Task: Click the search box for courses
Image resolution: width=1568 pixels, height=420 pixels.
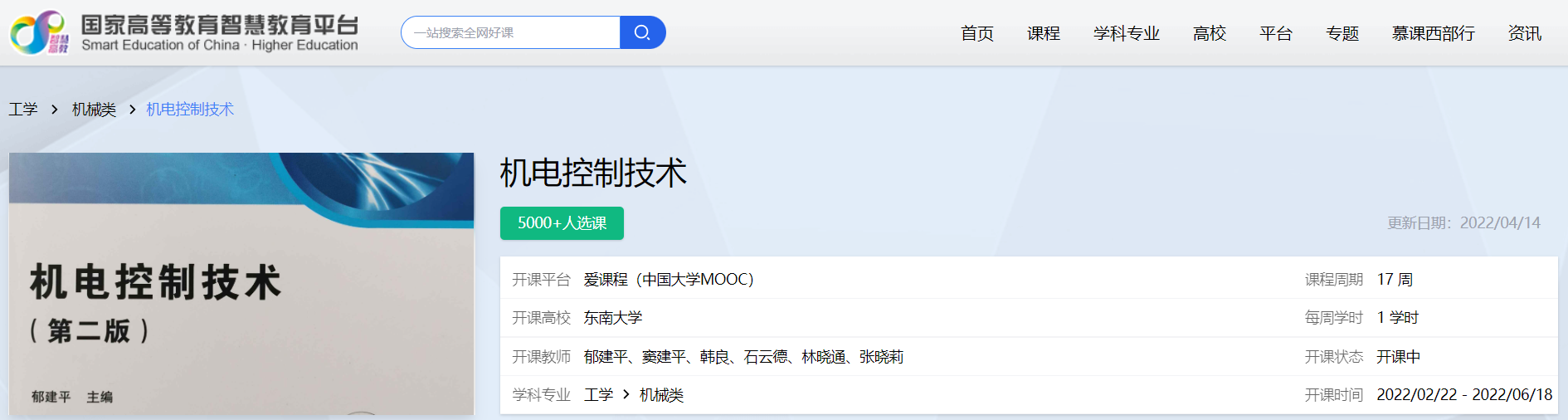Action: pos(510,32)
